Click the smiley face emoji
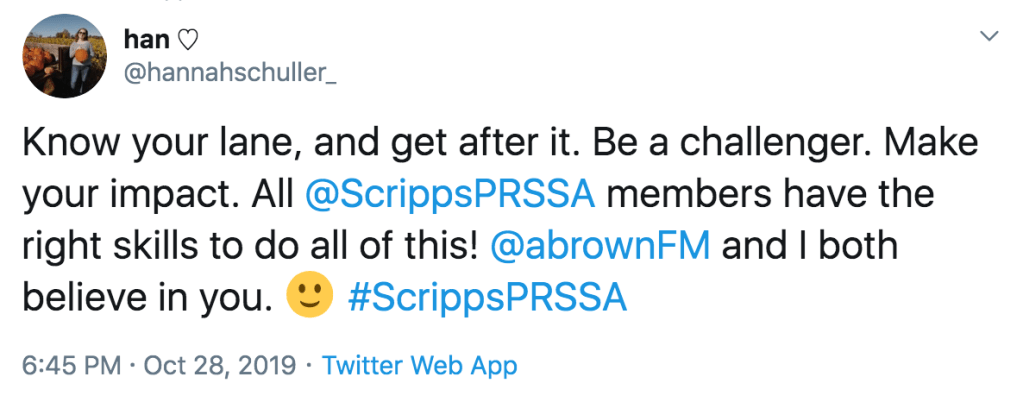The height and width of the screenshot is (402, 1023). pyautogui.click(x=310, y=298)
